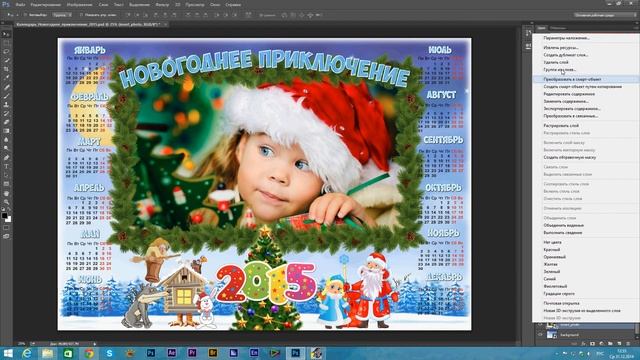Screen dimensions: 640x360
Task: Open the Редактирование menu
Action: (46, 5)
